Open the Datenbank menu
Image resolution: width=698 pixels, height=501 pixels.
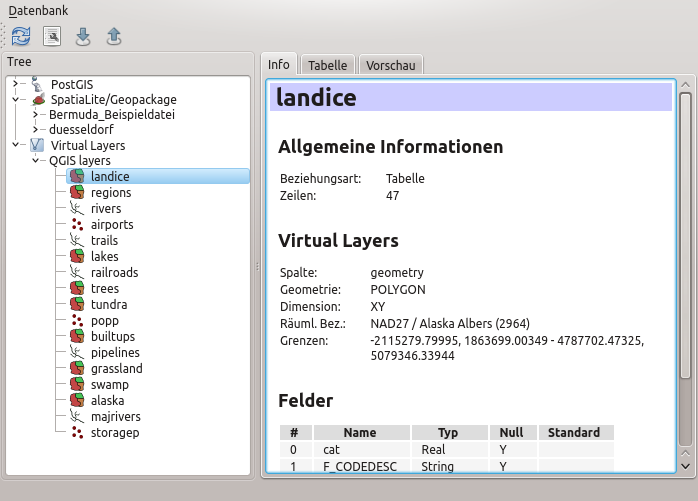pos(39,9)
